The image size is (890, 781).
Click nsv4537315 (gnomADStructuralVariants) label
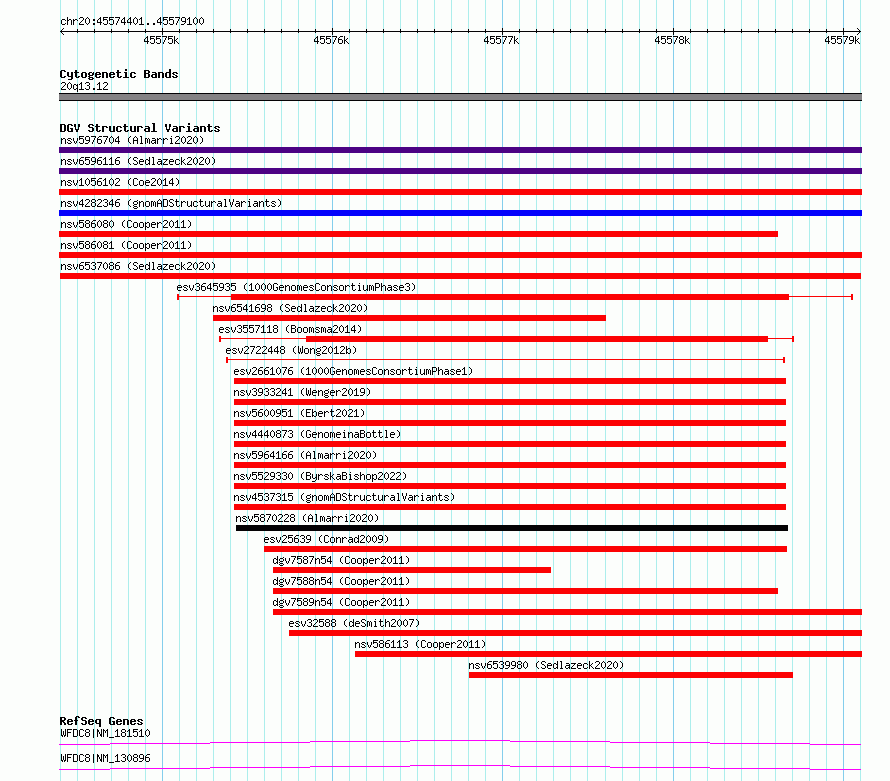click(344, 497)
